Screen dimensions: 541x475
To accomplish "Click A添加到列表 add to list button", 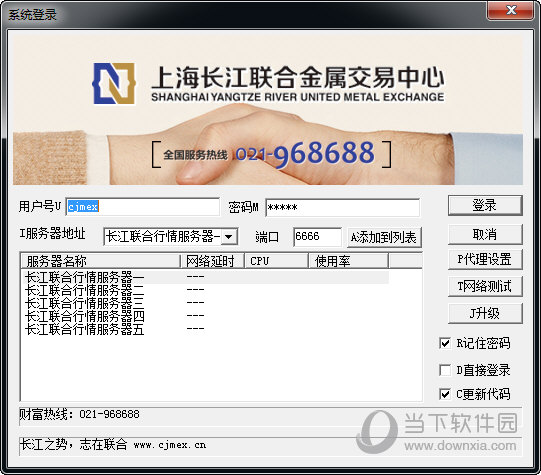I will pyautogui.click(x=384, y=237).
